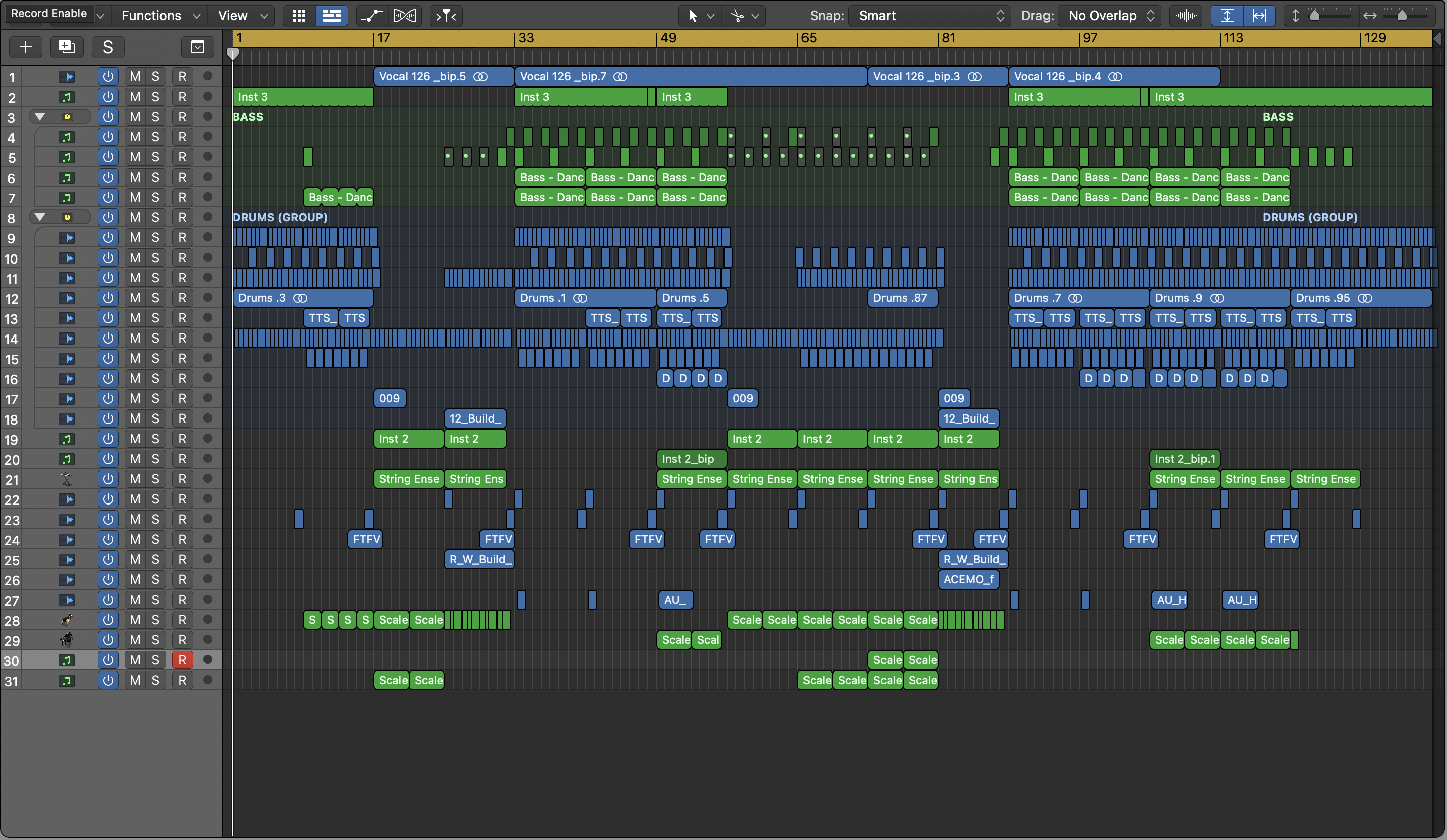
Task: Mute track 1 with the M button
Action: [135, 76]
